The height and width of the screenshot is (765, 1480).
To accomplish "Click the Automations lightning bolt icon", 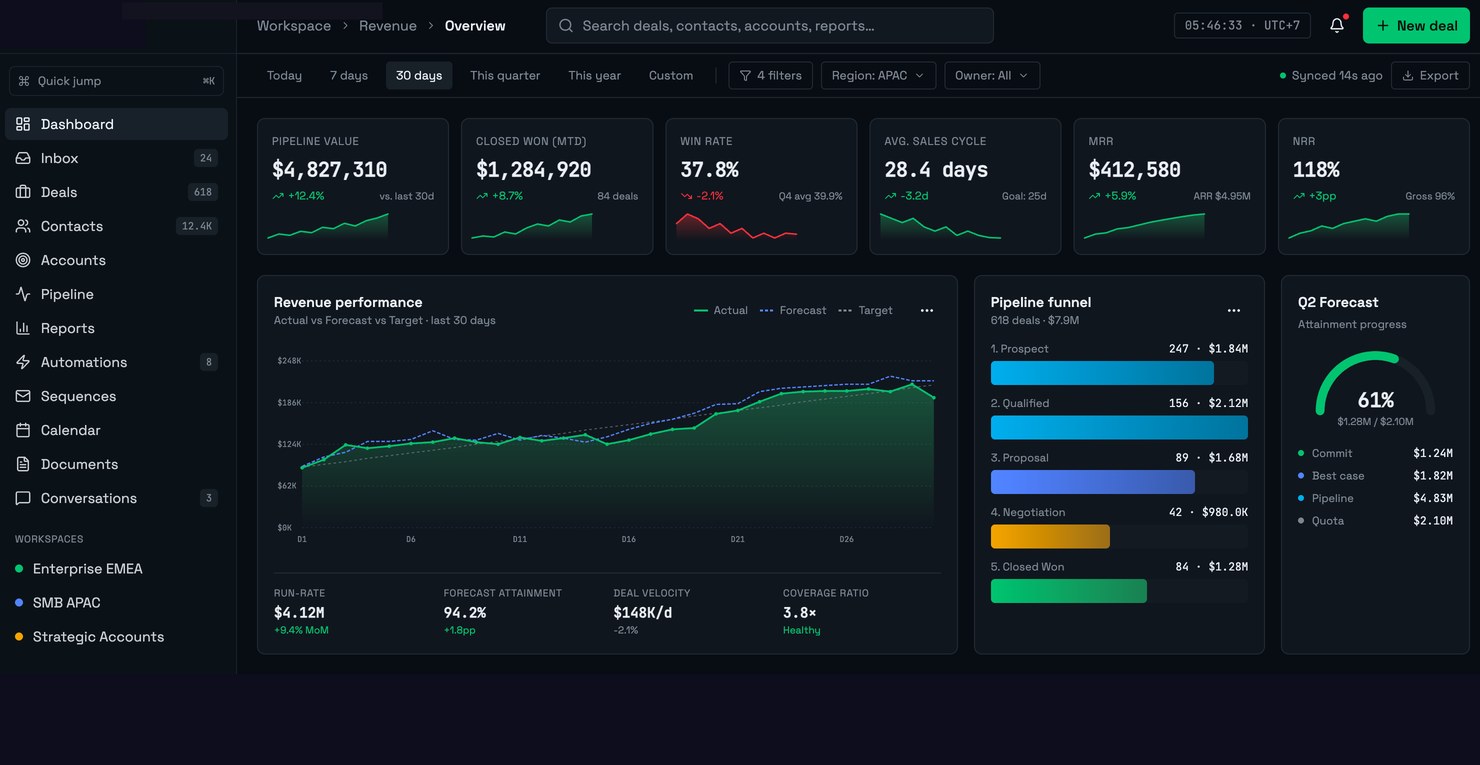I will [23, 362].
